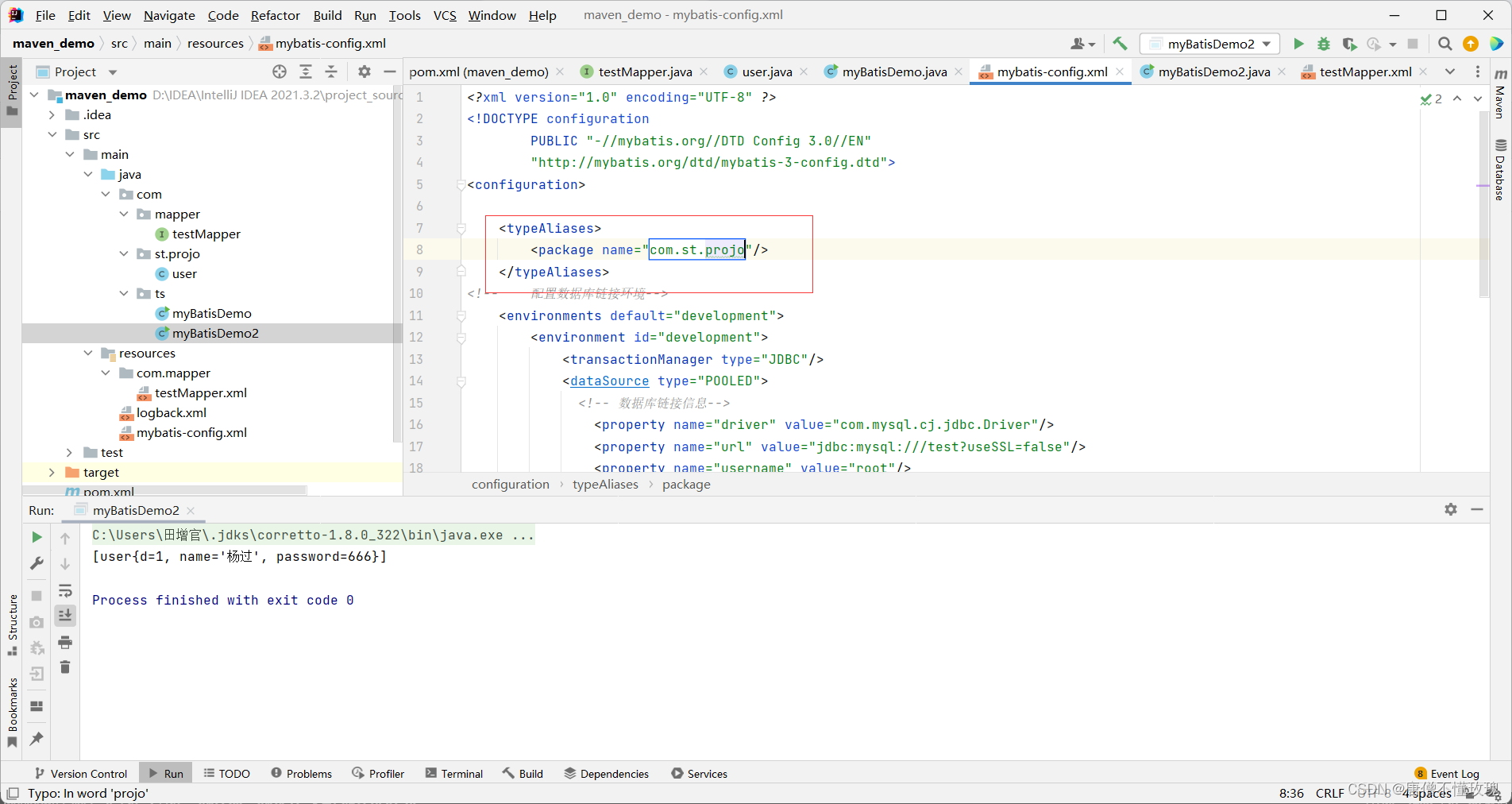Open the Navigate menu
The width and height of the screenshot is (1512, 804).
[x=169, y=15]
